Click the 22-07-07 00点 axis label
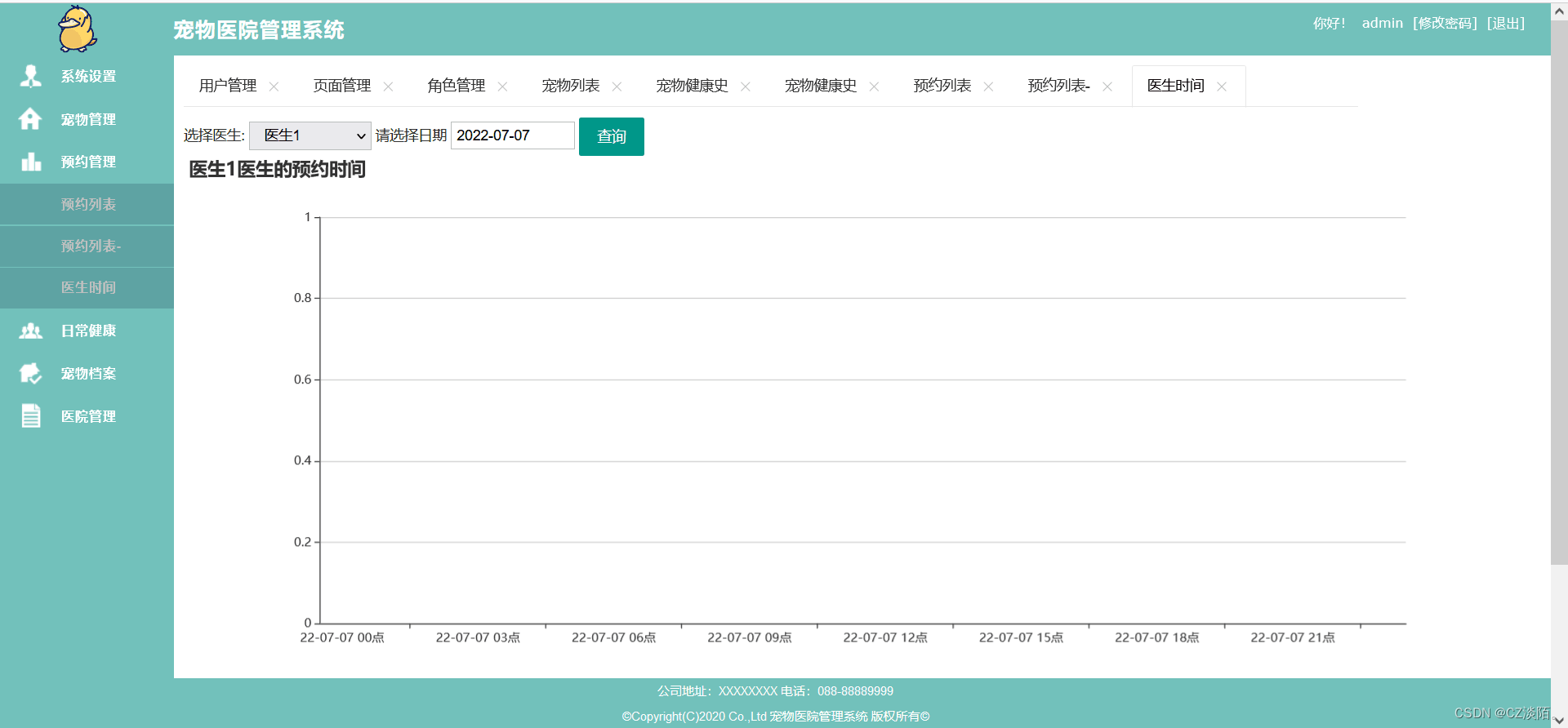 pyautogui.click(x=342, y=637)
